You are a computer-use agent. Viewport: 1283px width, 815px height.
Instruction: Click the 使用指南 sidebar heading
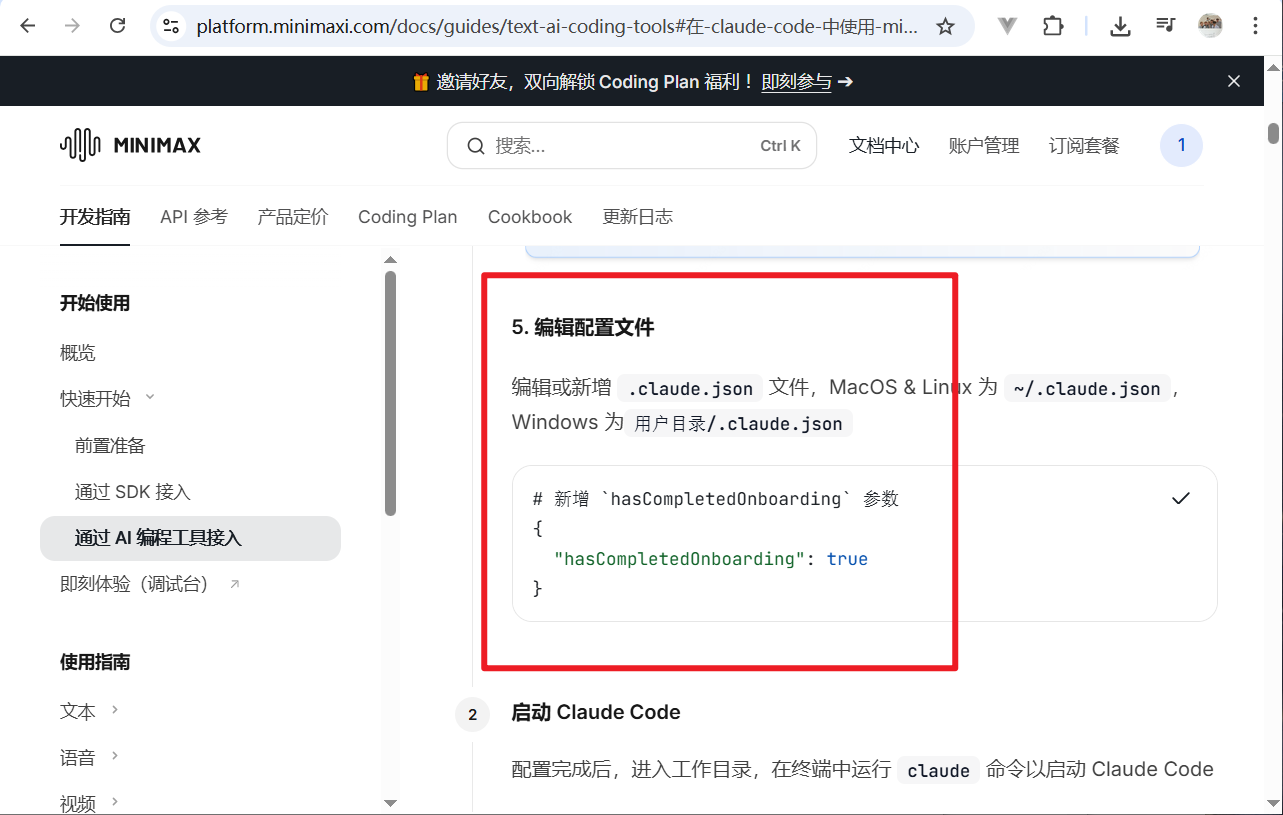tap(95, 662)
